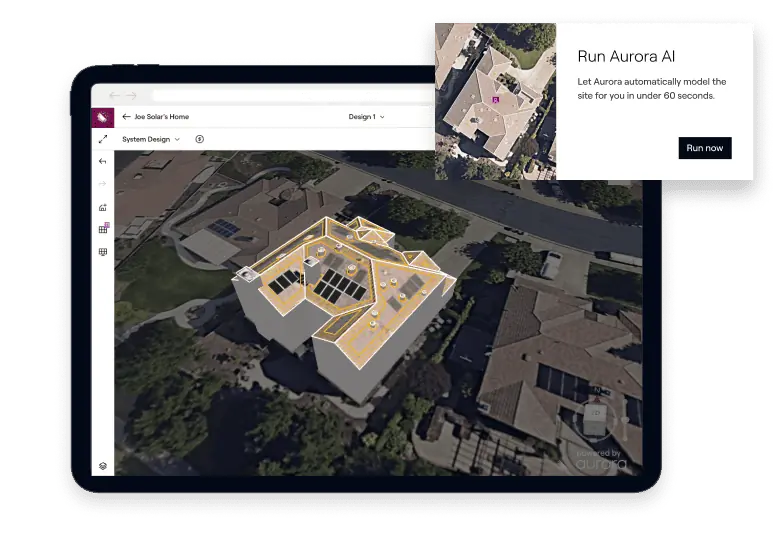Select the roof/site modeling tool icon
778x557 pixels.
coord(102,207)
